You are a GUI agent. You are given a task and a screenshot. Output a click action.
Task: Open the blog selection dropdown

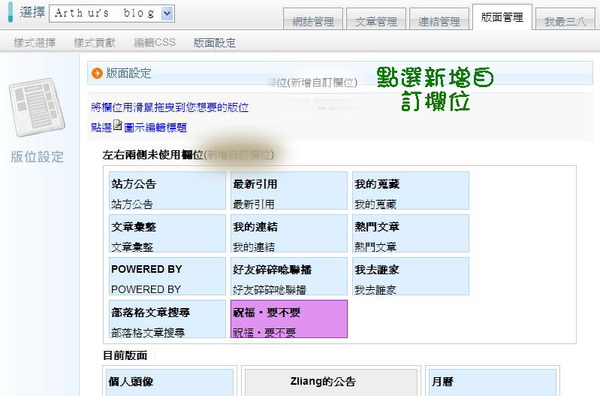pos(112,13)
